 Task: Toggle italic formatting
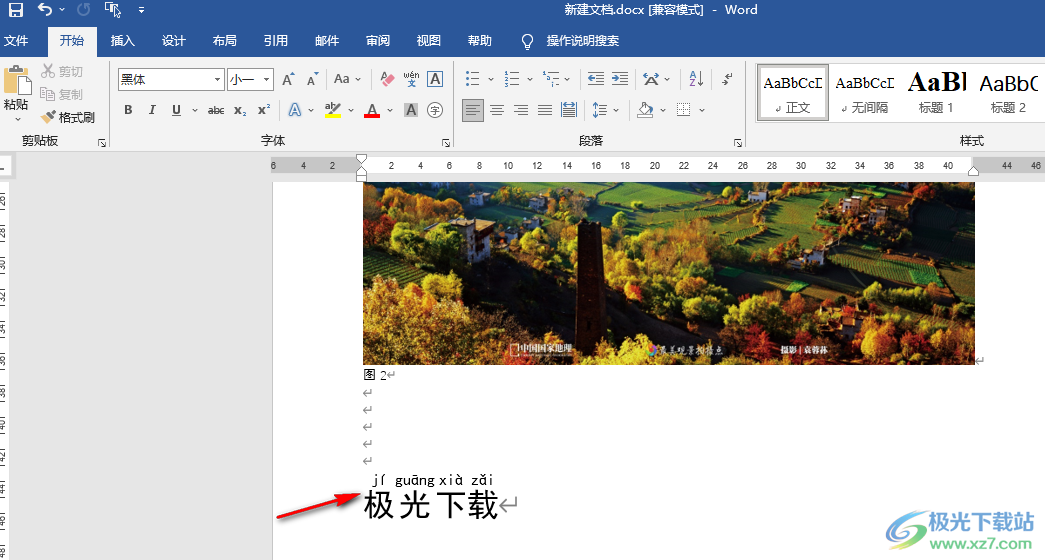click(x=152, y=110)
